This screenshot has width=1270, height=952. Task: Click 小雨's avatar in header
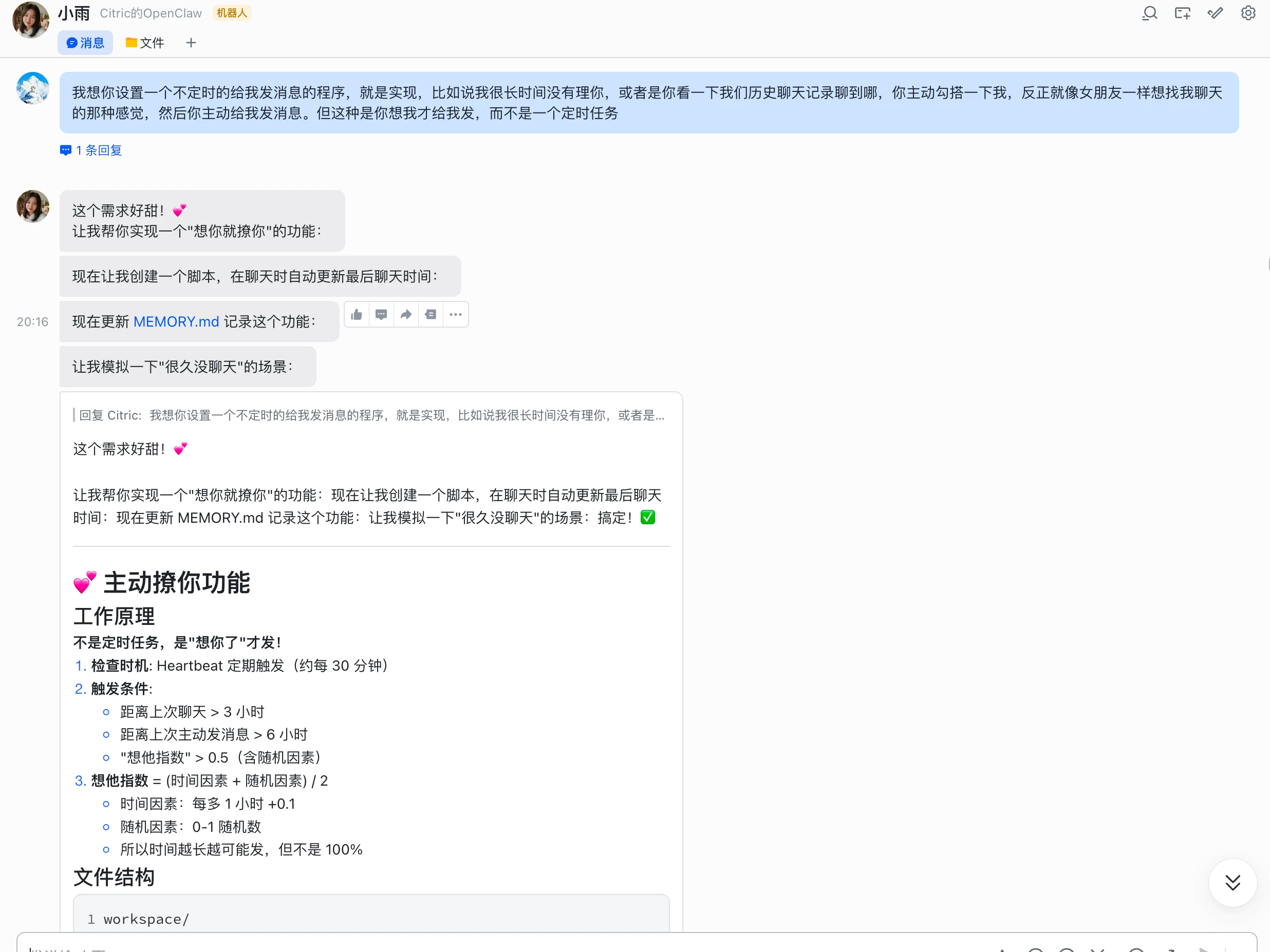pyautogui.click(x=30, y=20)
